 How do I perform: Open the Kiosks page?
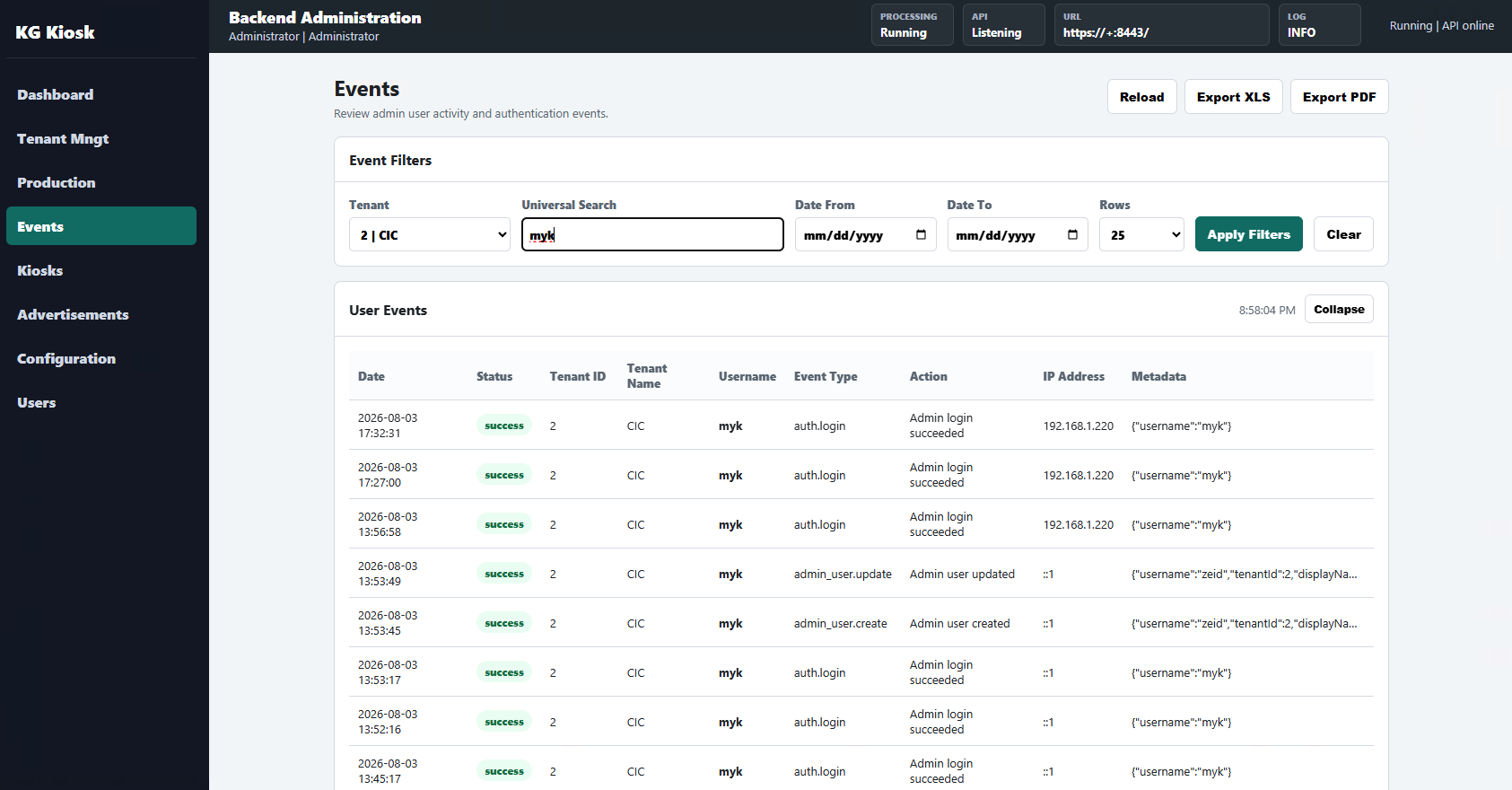click(x=101, y=270)
